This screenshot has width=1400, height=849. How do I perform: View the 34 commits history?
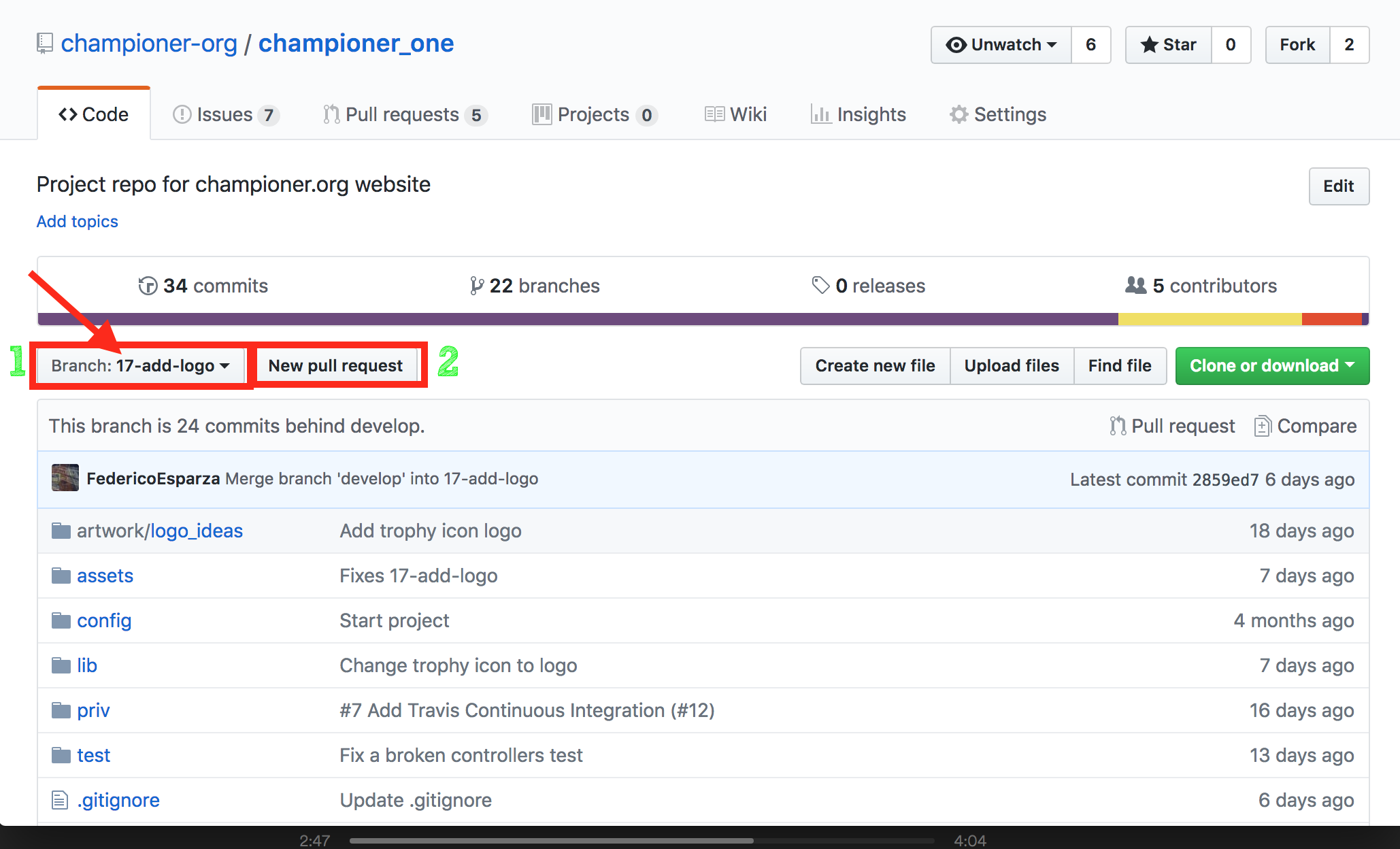click(x=203, y=286)
